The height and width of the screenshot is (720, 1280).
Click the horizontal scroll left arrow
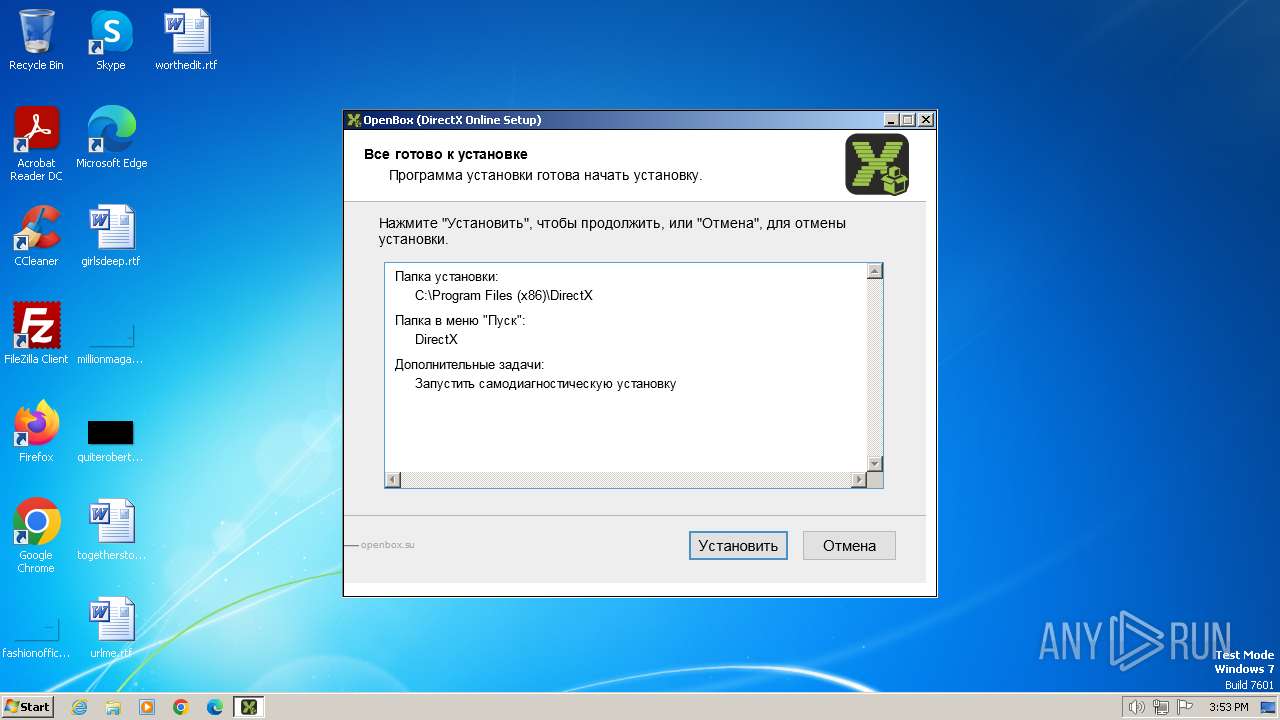(393, 480)
